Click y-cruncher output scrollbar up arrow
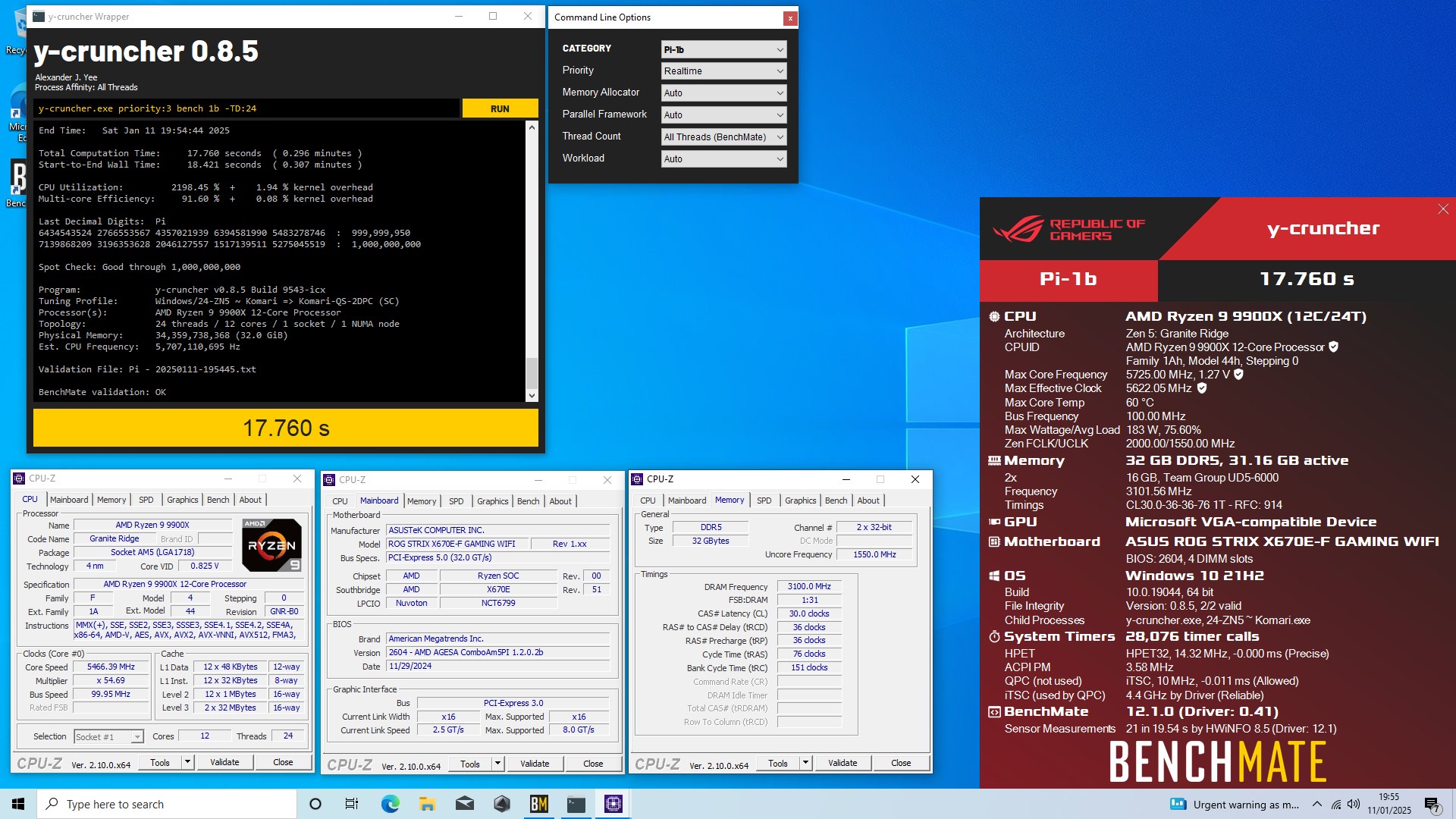1456x819 pixels. click(532, 127)
